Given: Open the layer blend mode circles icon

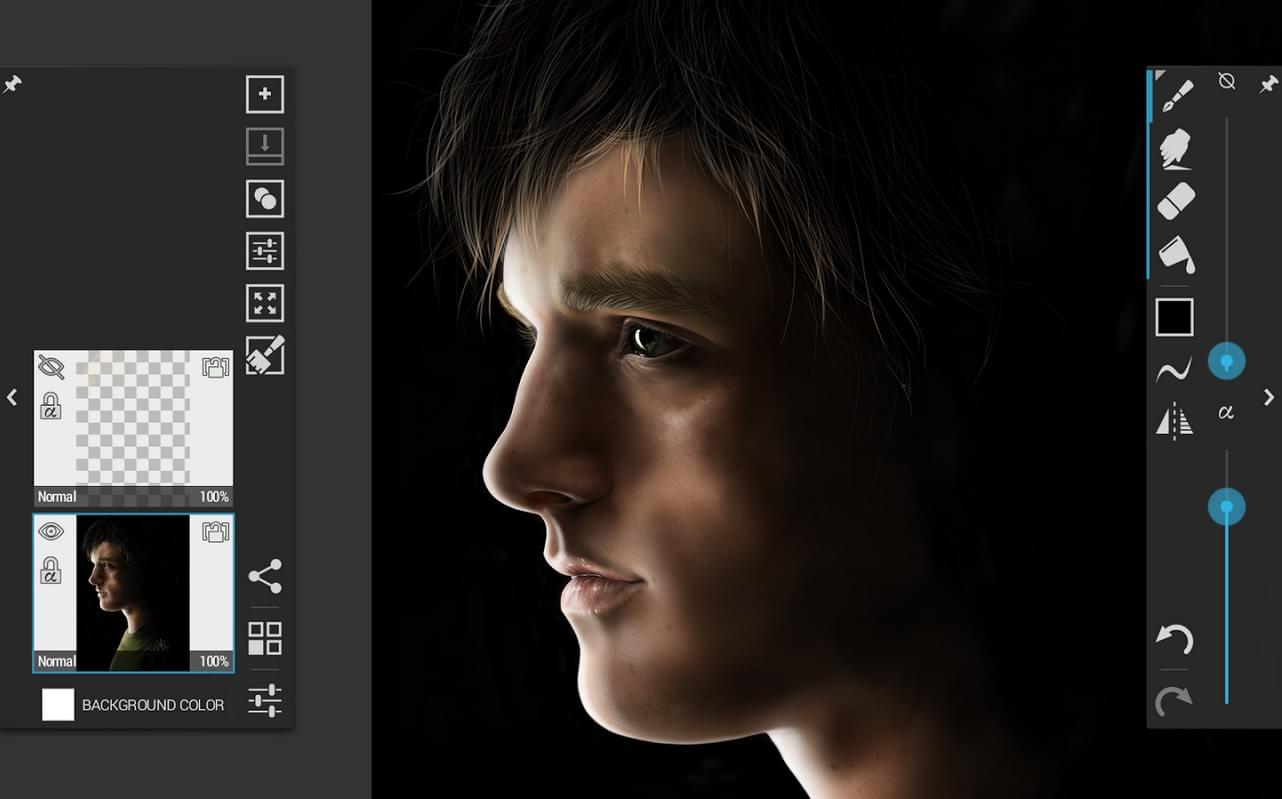Looking at the screenshot, I should 265,198.
